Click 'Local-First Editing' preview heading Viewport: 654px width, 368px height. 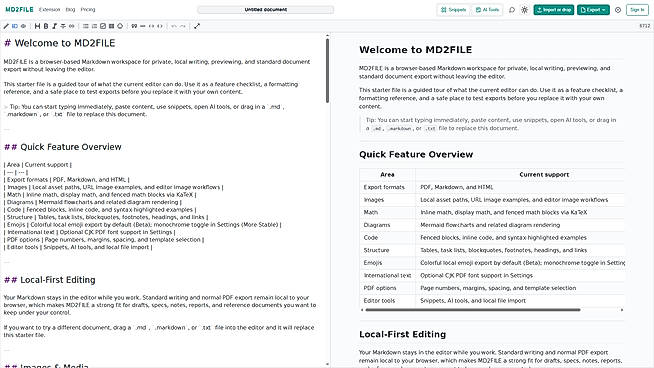(402, 334)
